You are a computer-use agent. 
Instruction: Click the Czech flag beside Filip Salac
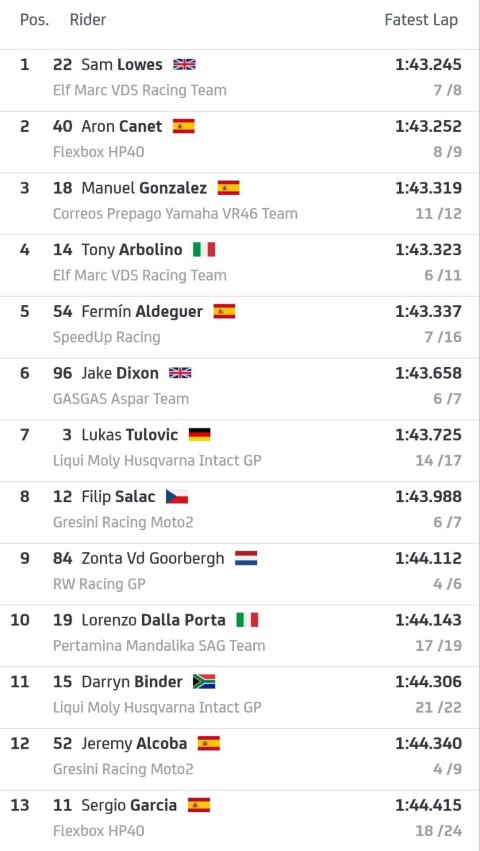[x=177, y=497]
